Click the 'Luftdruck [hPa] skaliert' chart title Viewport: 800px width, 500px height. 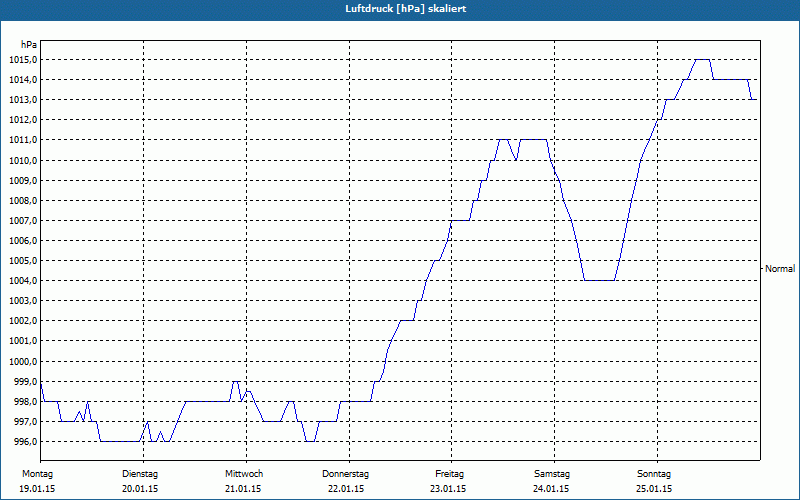coord(405,9)
